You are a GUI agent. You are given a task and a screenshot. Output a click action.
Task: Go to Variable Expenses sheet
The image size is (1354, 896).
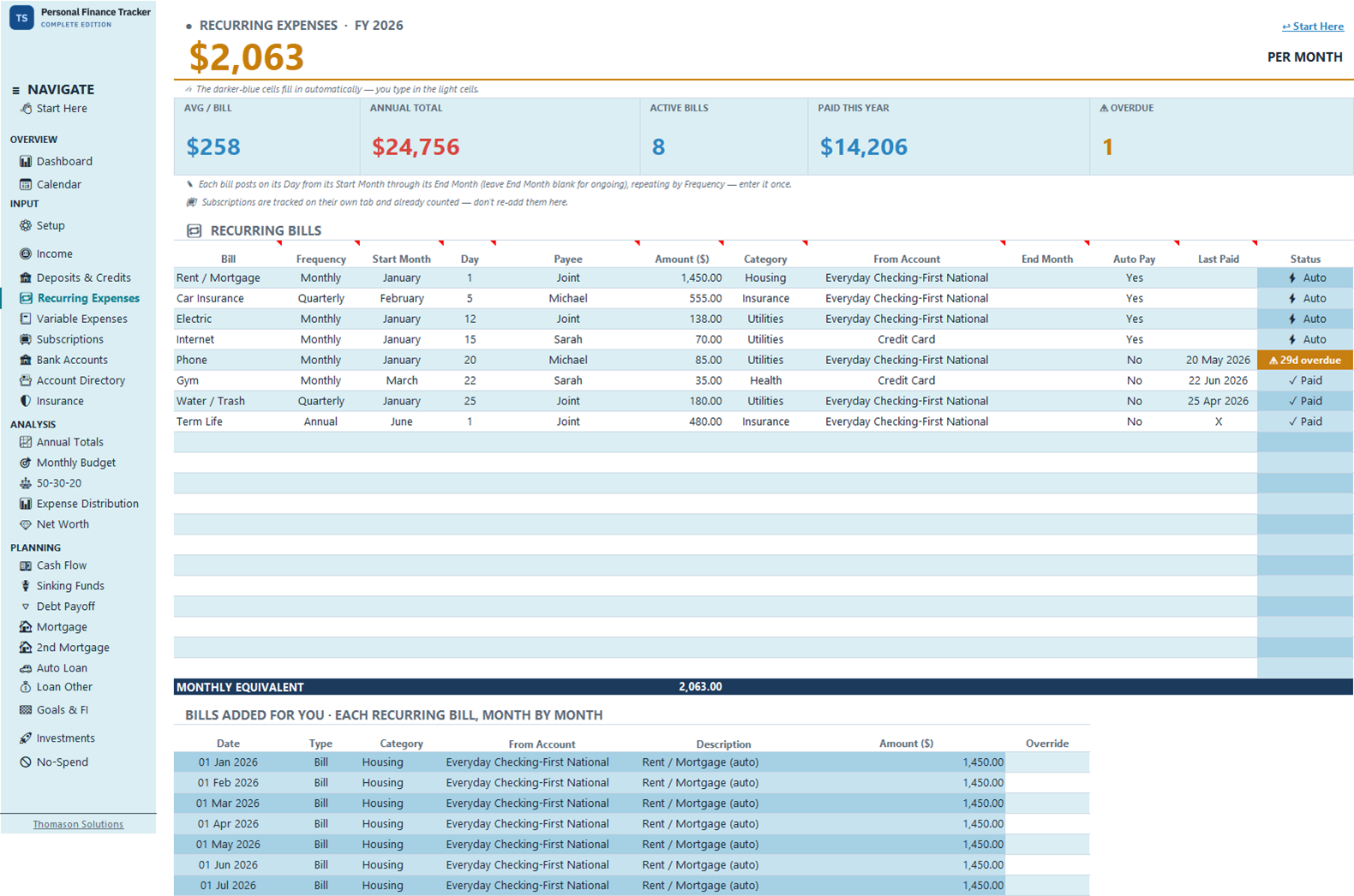[x=81, y=319]
